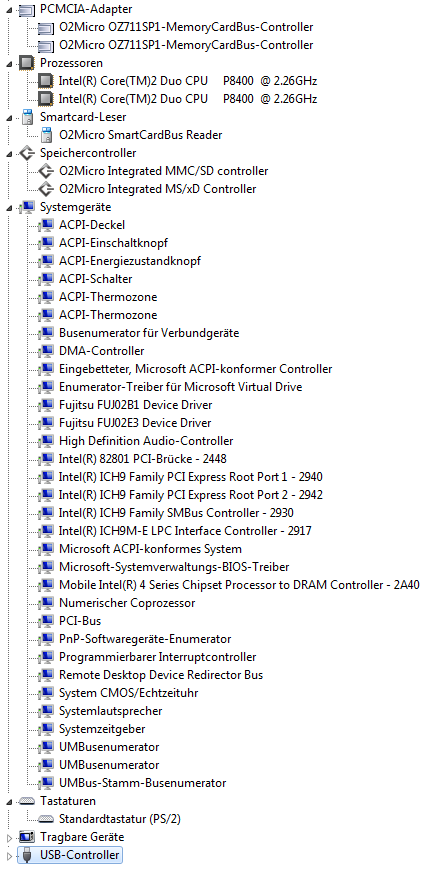This screenshot has height=874, width=441.
Task: Click icon beside UMBus-Stamm-Busenumerator
Action: 46,783
